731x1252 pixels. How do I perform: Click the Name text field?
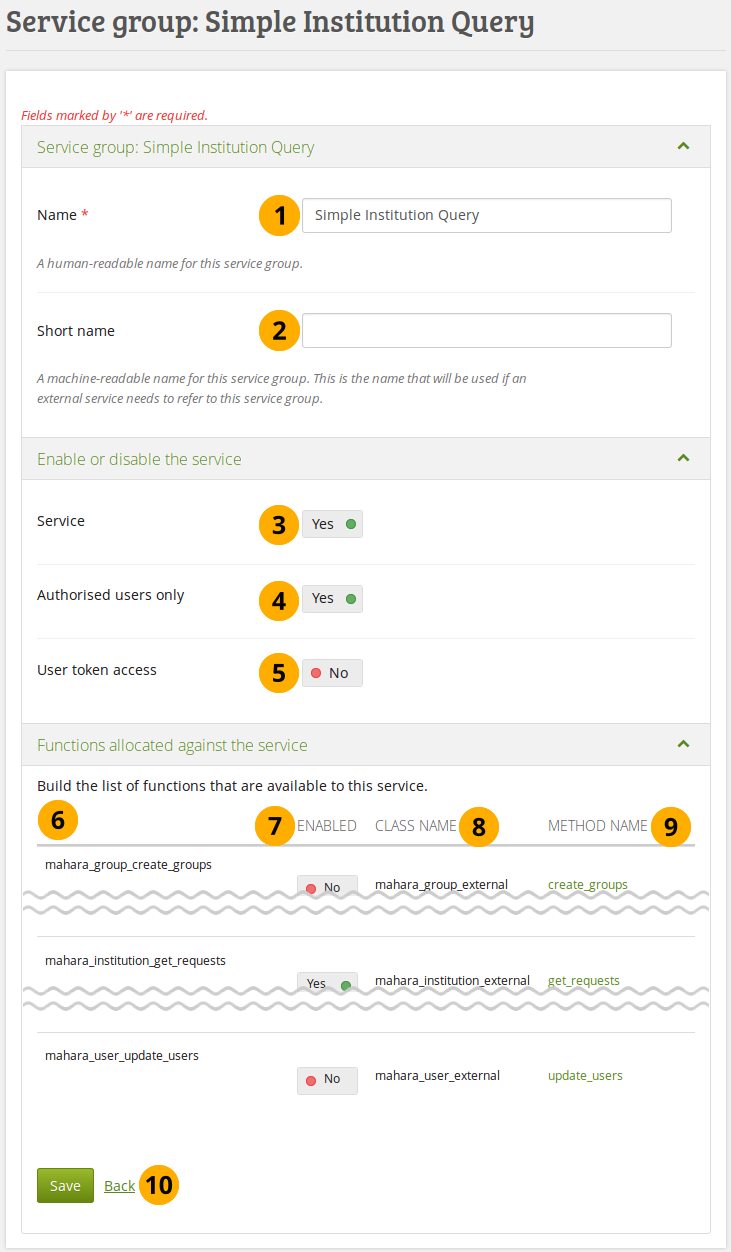(x=486, y=215)
